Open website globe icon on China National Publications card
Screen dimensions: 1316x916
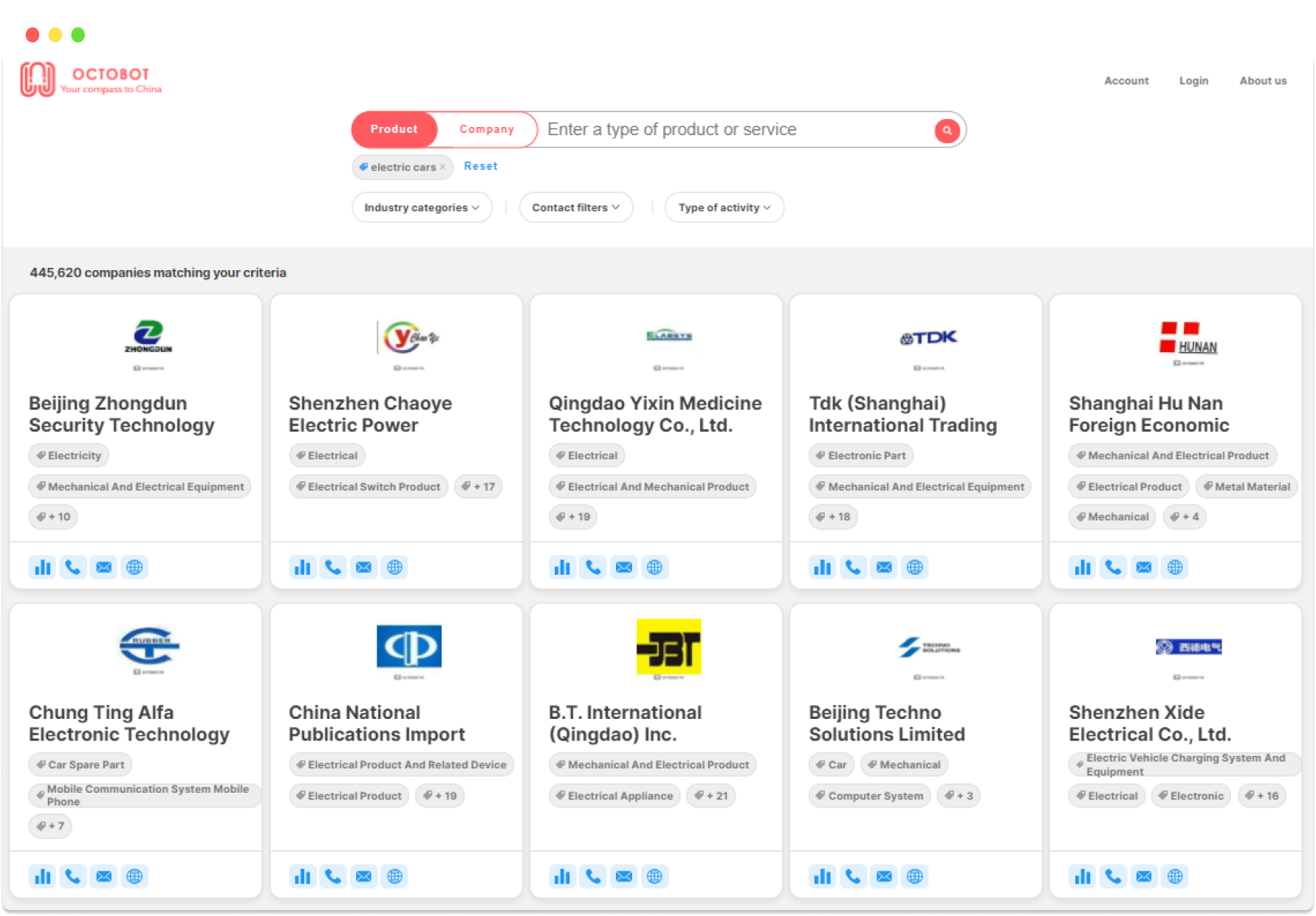pyautogui.click(x=395, y=876)
